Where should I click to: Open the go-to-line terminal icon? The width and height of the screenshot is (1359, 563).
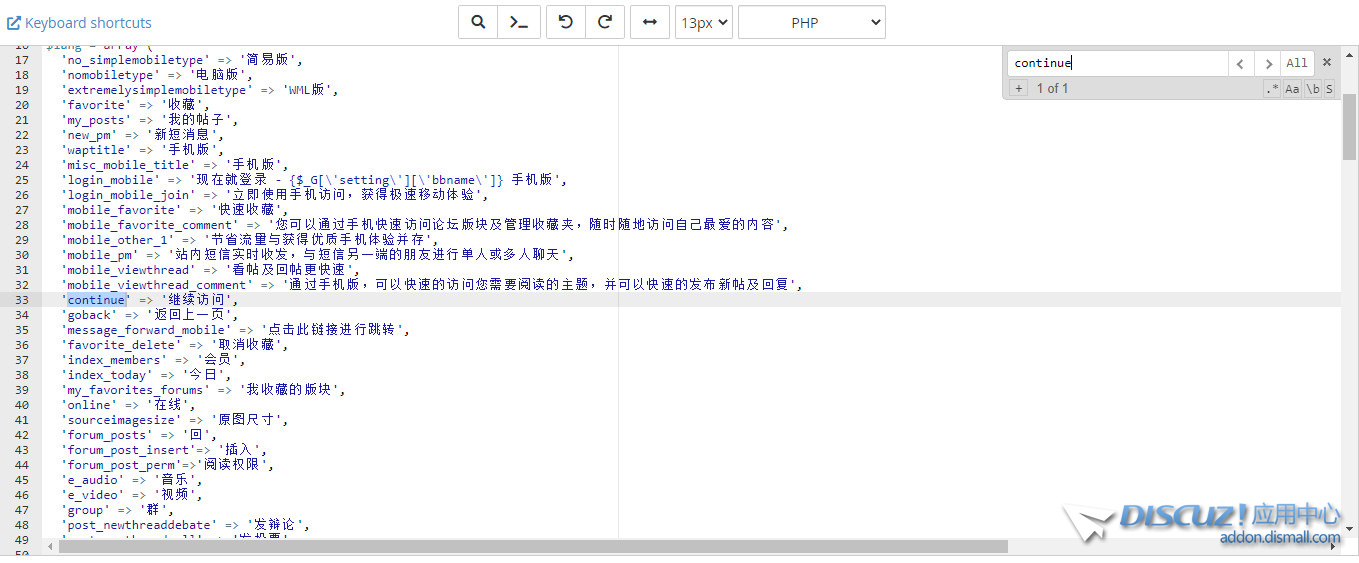point(519,22)
